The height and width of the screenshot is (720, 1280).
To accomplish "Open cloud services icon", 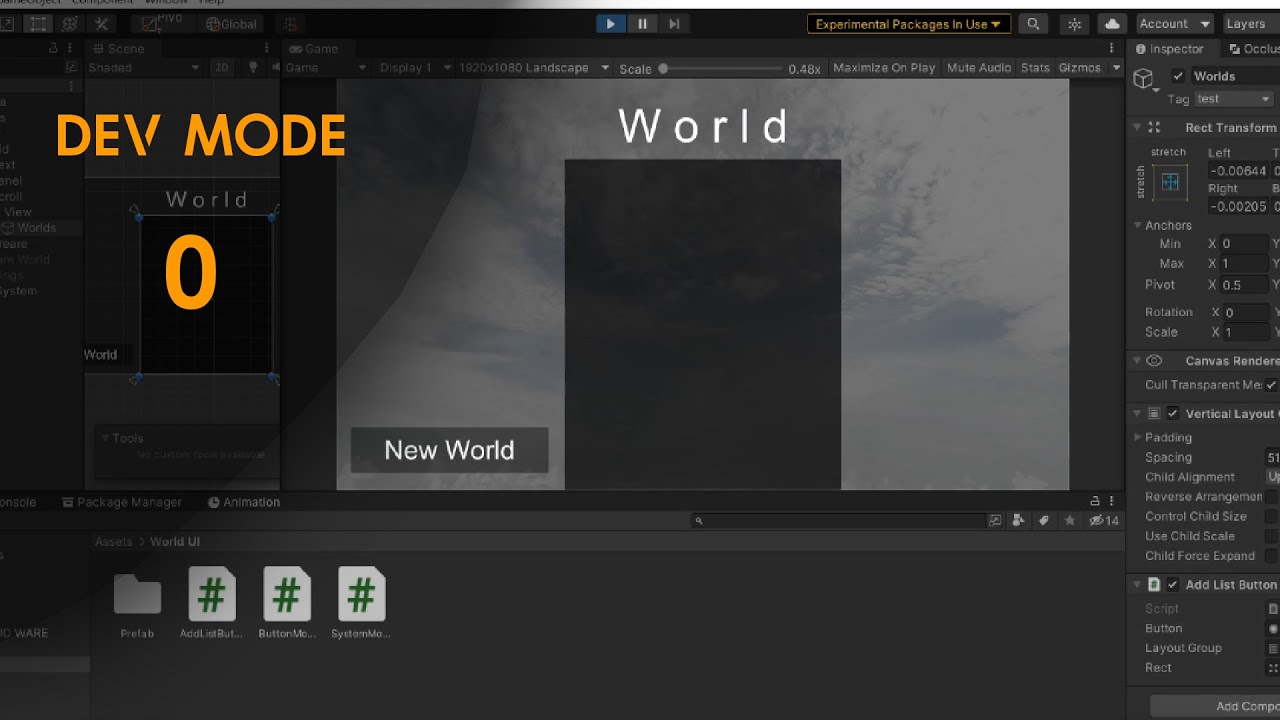I will click(1111, 24).
